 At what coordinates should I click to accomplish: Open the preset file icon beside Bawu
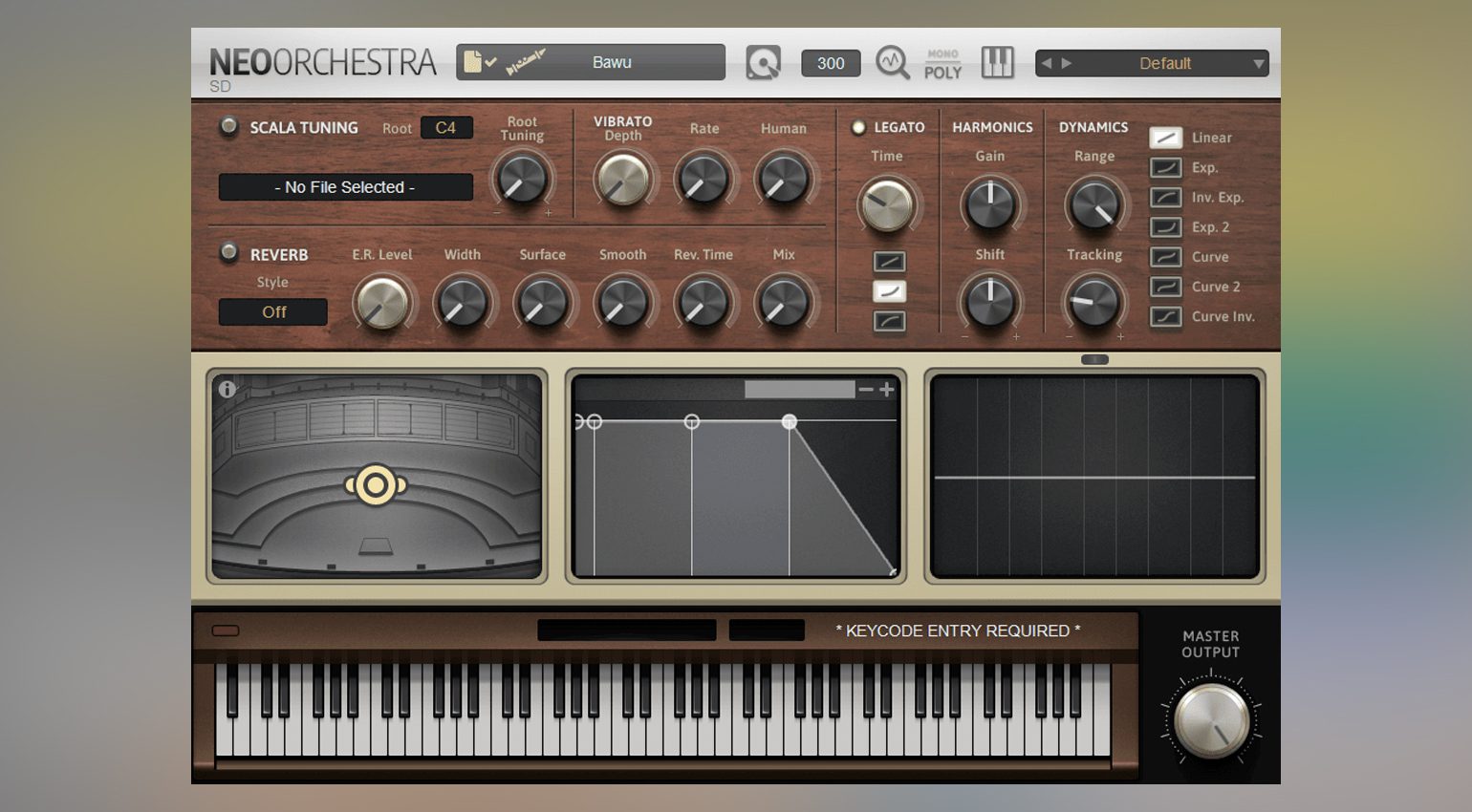[x=480, y=62]
